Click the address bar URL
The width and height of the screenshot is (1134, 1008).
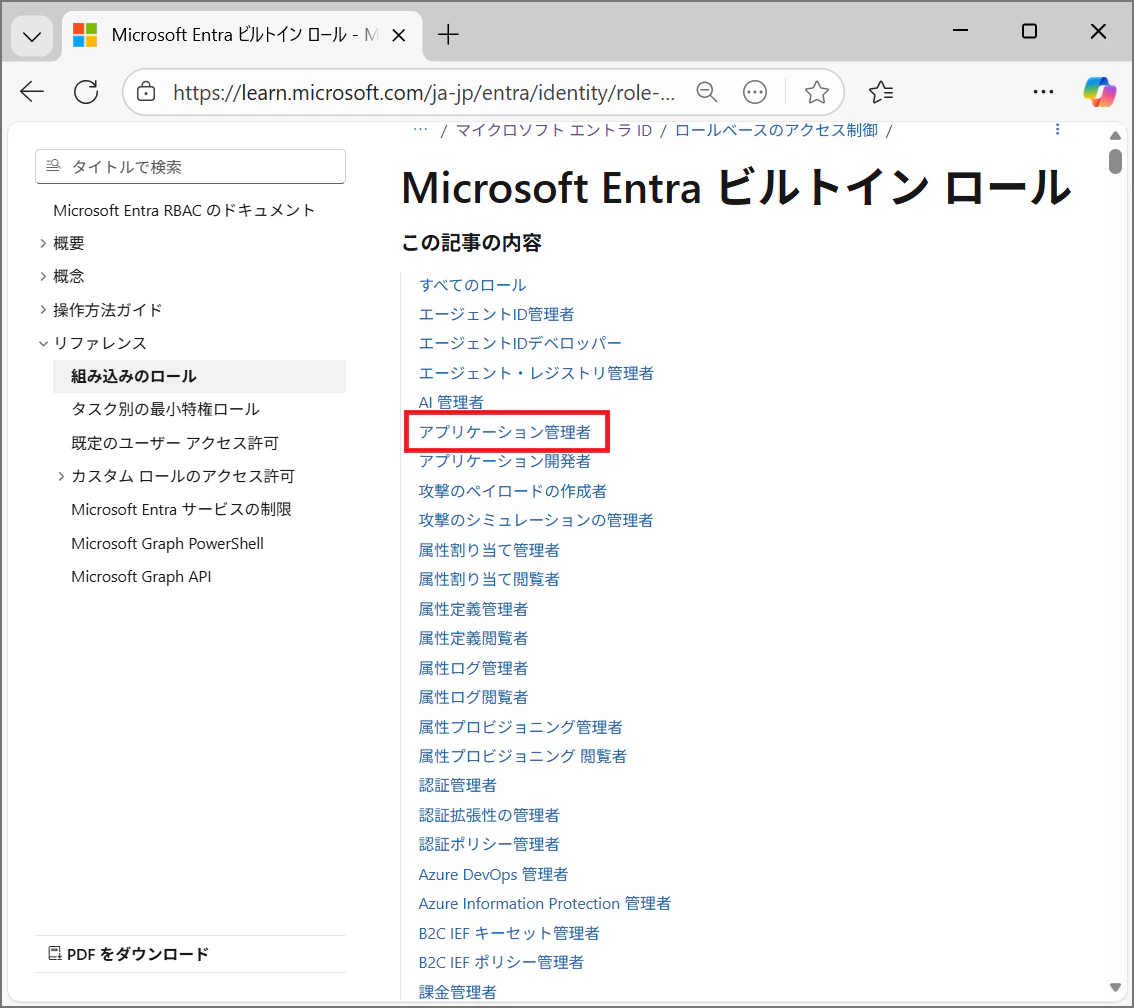click(424, 93)
